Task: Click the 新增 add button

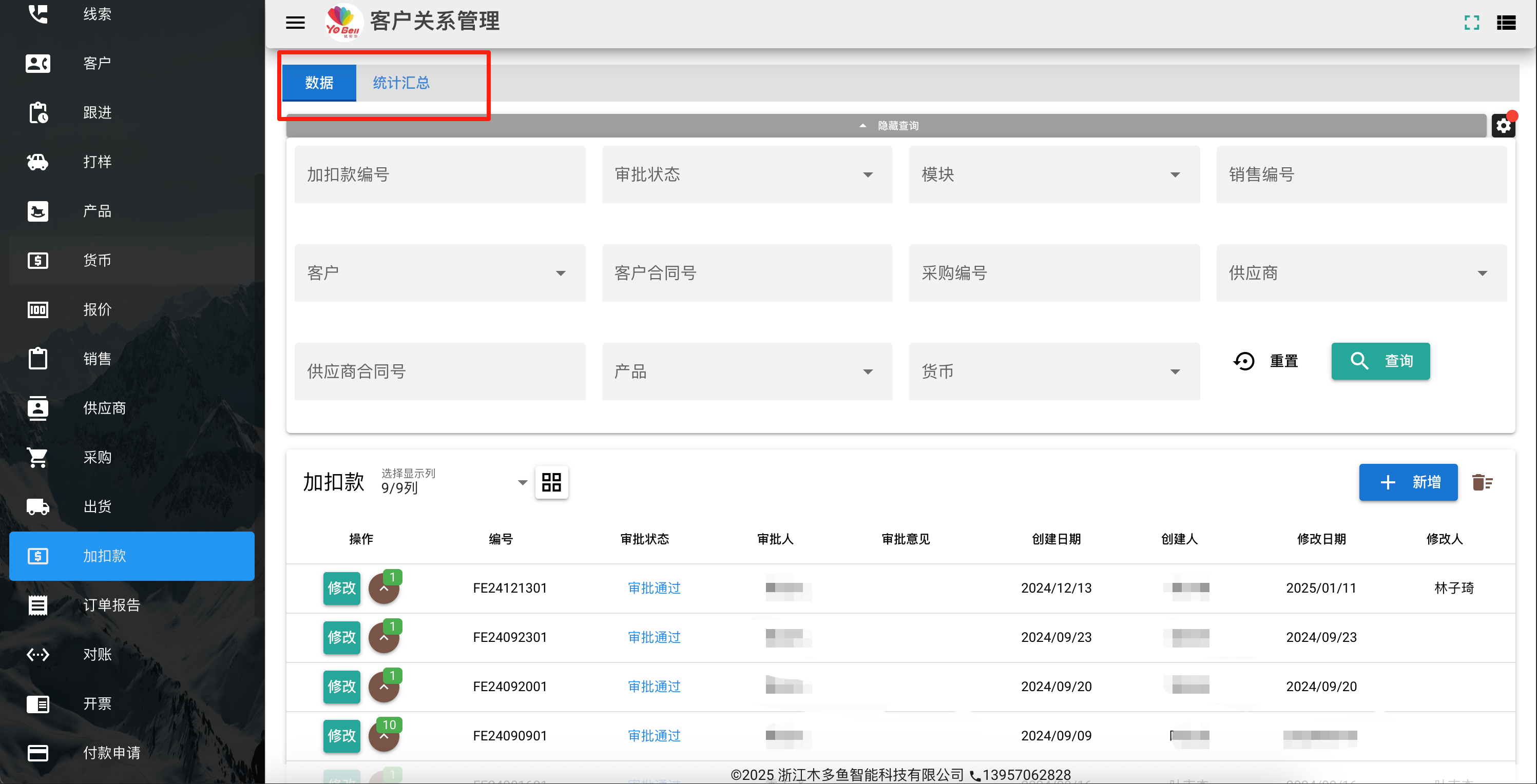Action: [1408, 482]
